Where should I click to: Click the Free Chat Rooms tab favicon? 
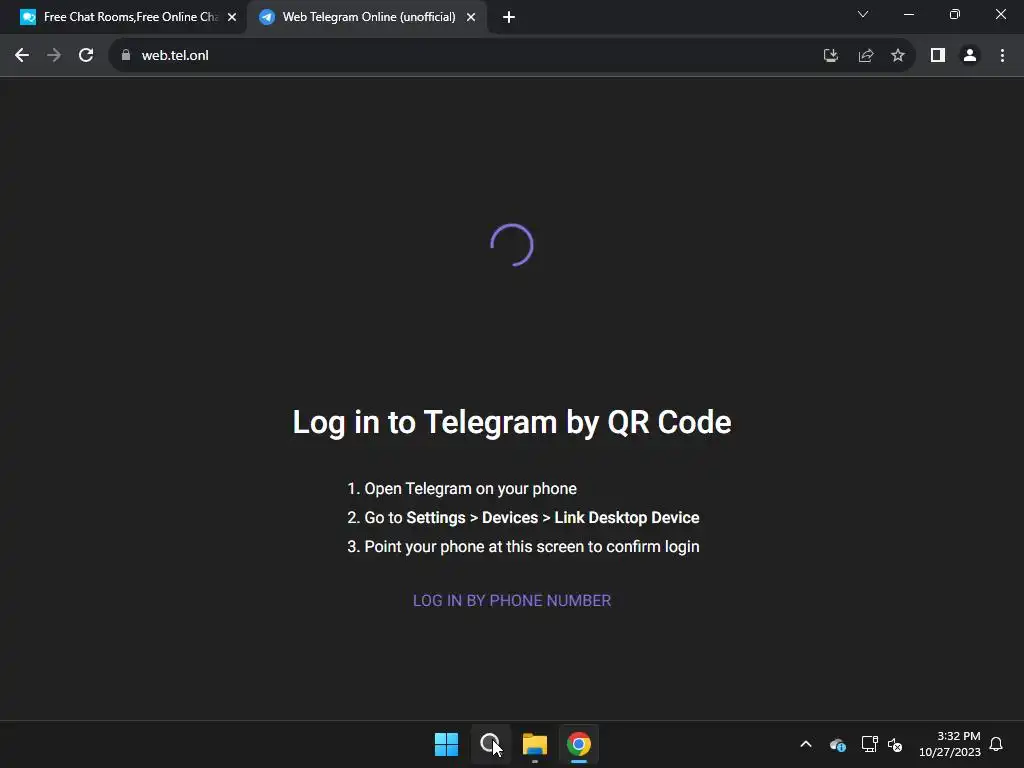(28, 17)
